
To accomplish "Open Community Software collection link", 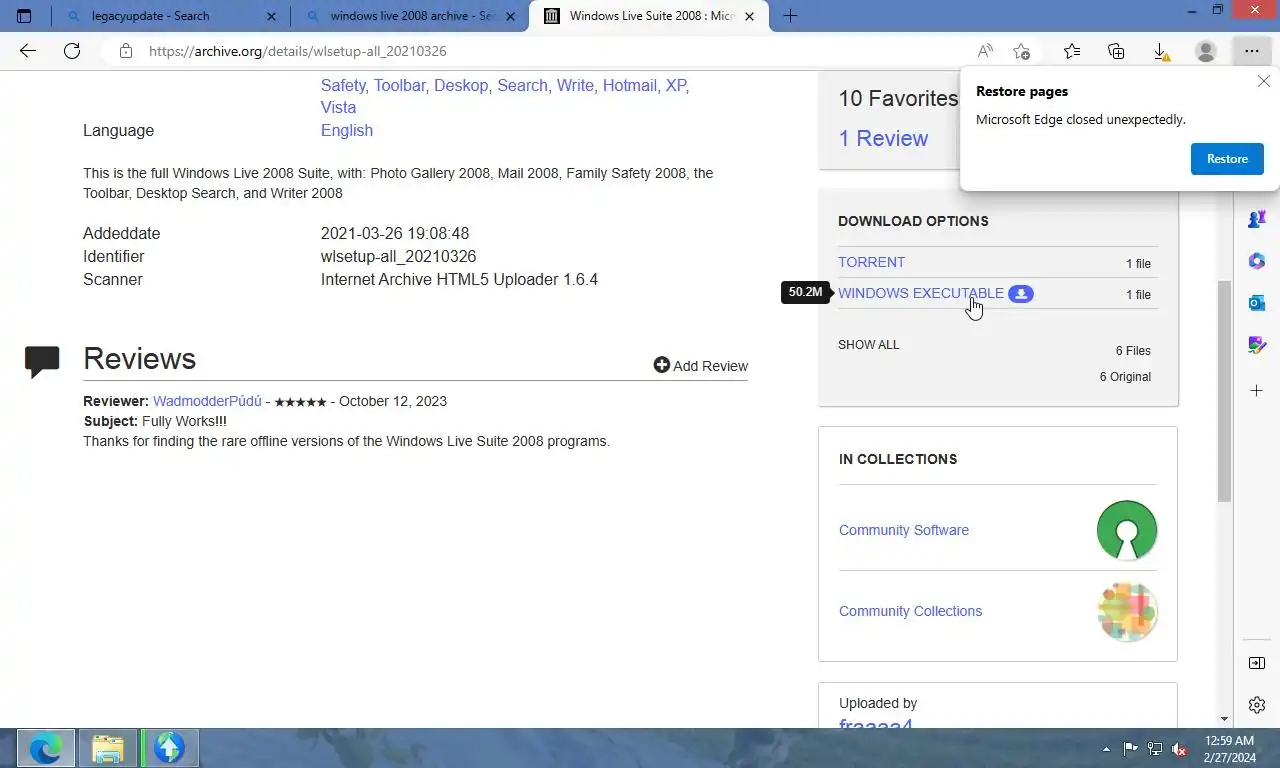I will 904,530.
